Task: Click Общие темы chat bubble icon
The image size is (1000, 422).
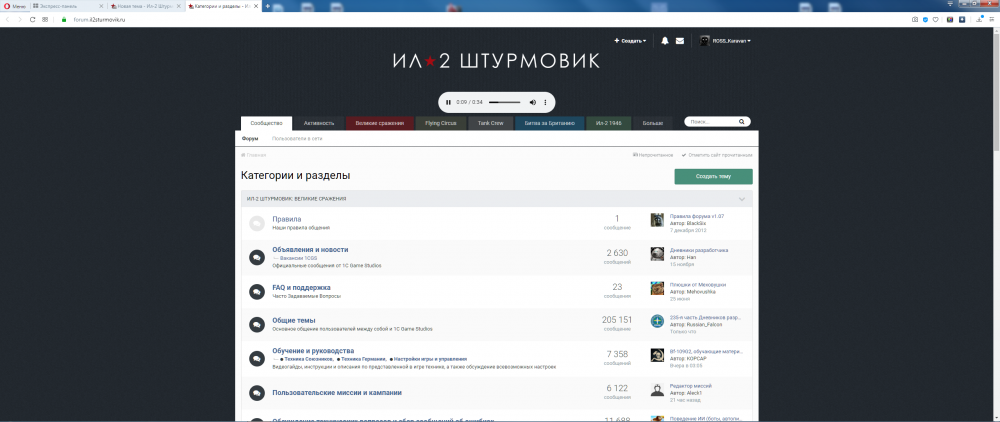Action: click(256, 324)
